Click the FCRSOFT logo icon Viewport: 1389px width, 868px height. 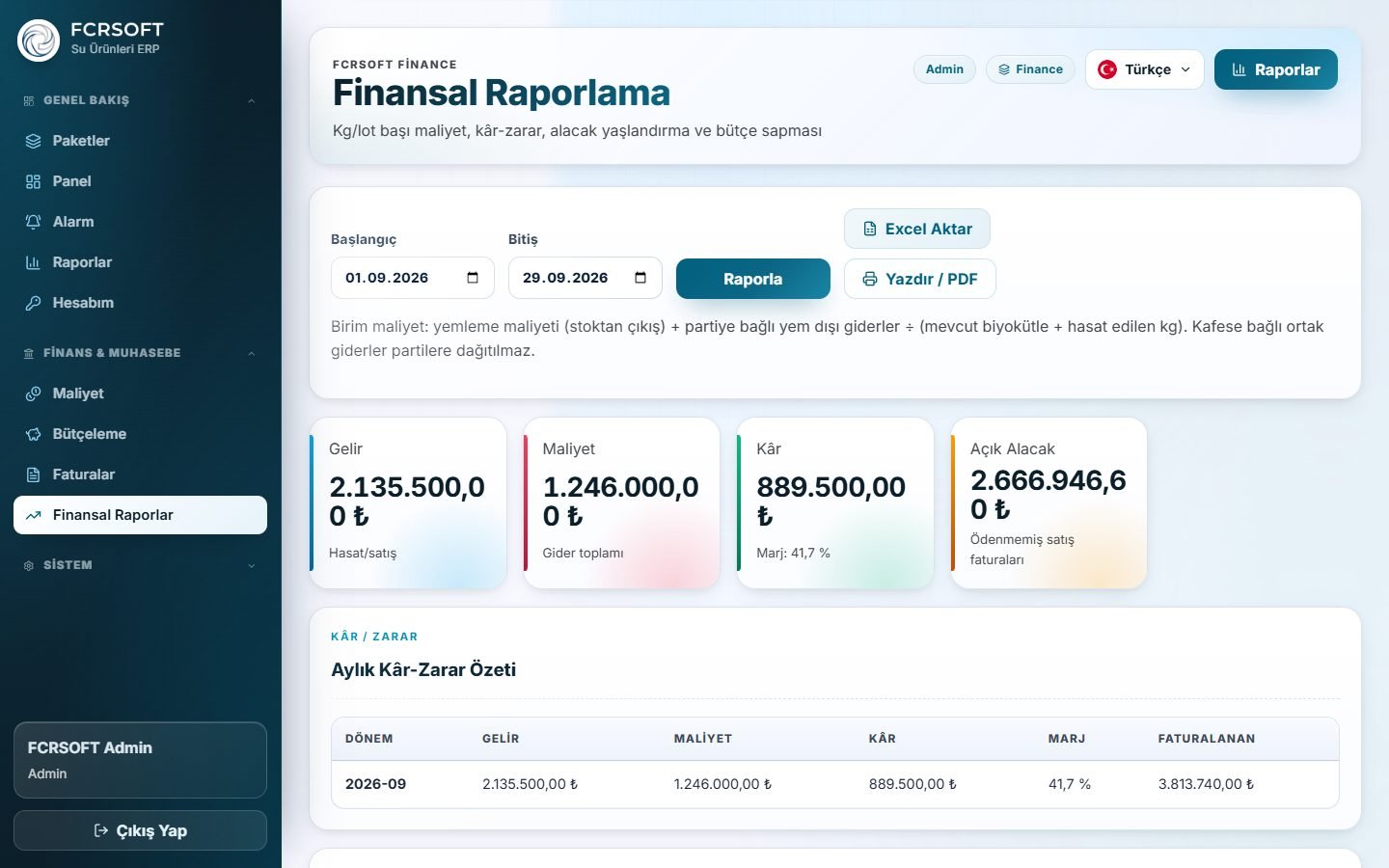tap(39, 41)
